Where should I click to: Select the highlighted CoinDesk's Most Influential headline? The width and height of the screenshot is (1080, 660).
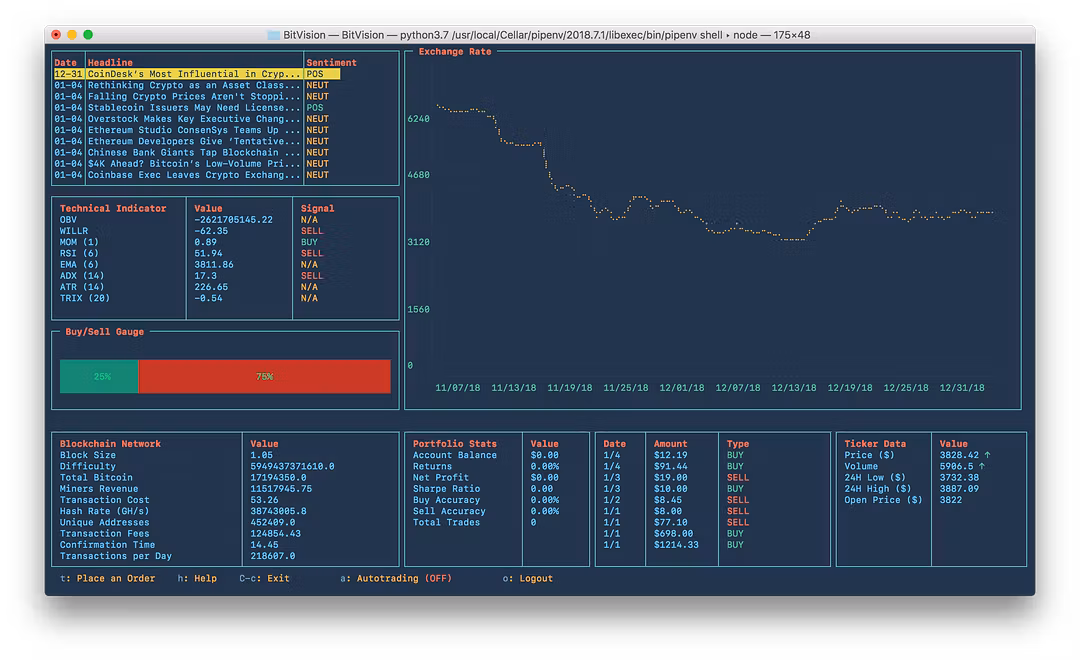pyautogui.click(x=196, y=74)
